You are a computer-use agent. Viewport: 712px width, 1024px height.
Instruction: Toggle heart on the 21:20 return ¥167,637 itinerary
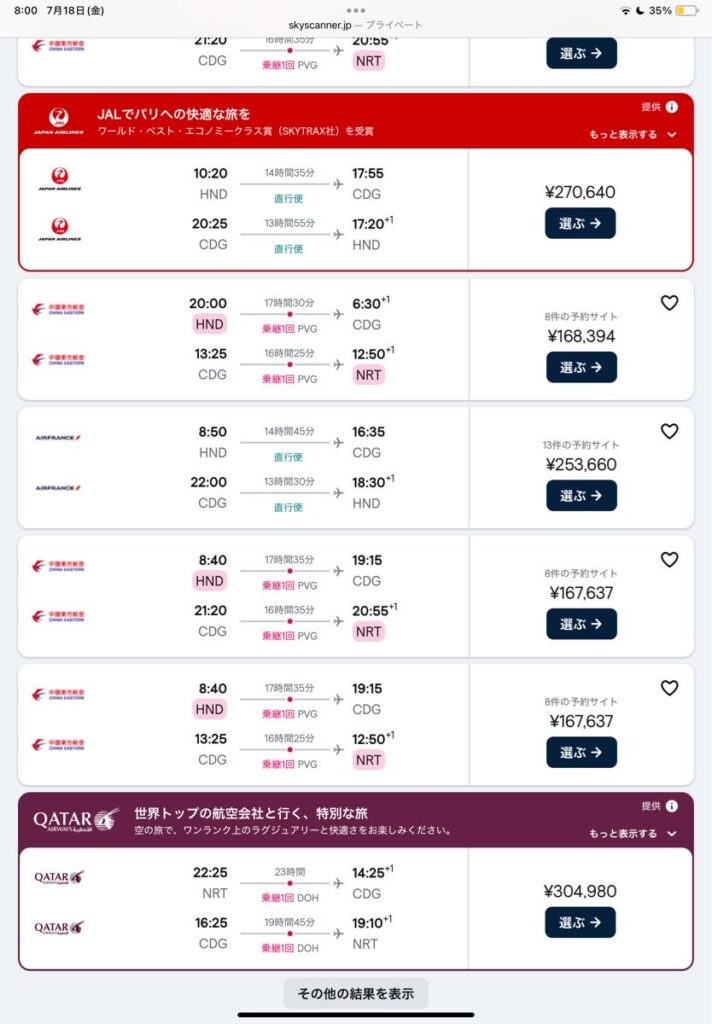tap(670, 560)
